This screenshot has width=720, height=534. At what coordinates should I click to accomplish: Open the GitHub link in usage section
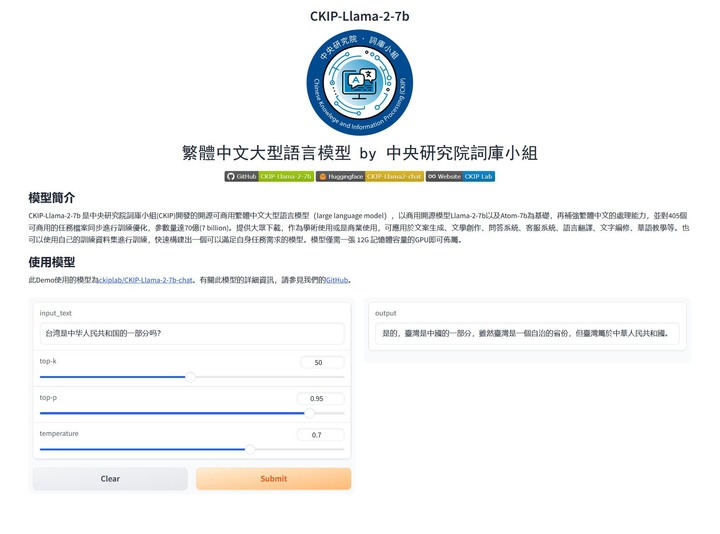[x=337, y=280]
